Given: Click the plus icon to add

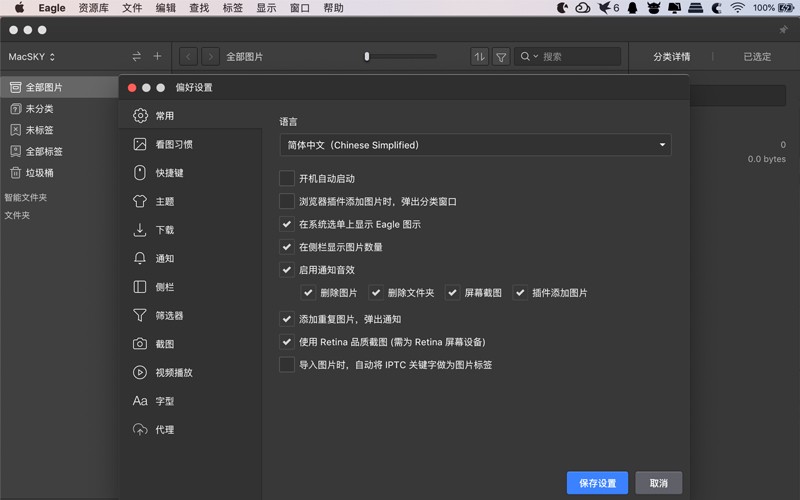Looking at the screenshot, I should pos(158,57).
